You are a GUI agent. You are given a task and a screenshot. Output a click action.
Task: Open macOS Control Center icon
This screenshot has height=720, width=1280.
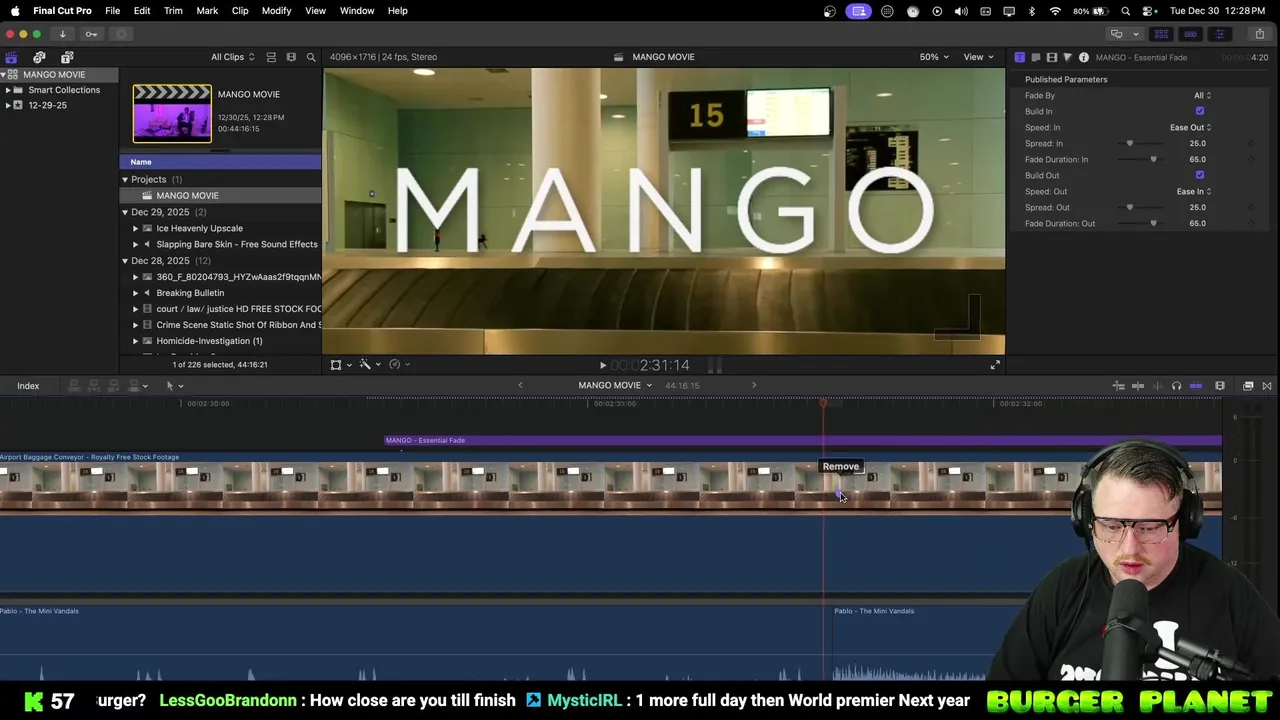1146,11
